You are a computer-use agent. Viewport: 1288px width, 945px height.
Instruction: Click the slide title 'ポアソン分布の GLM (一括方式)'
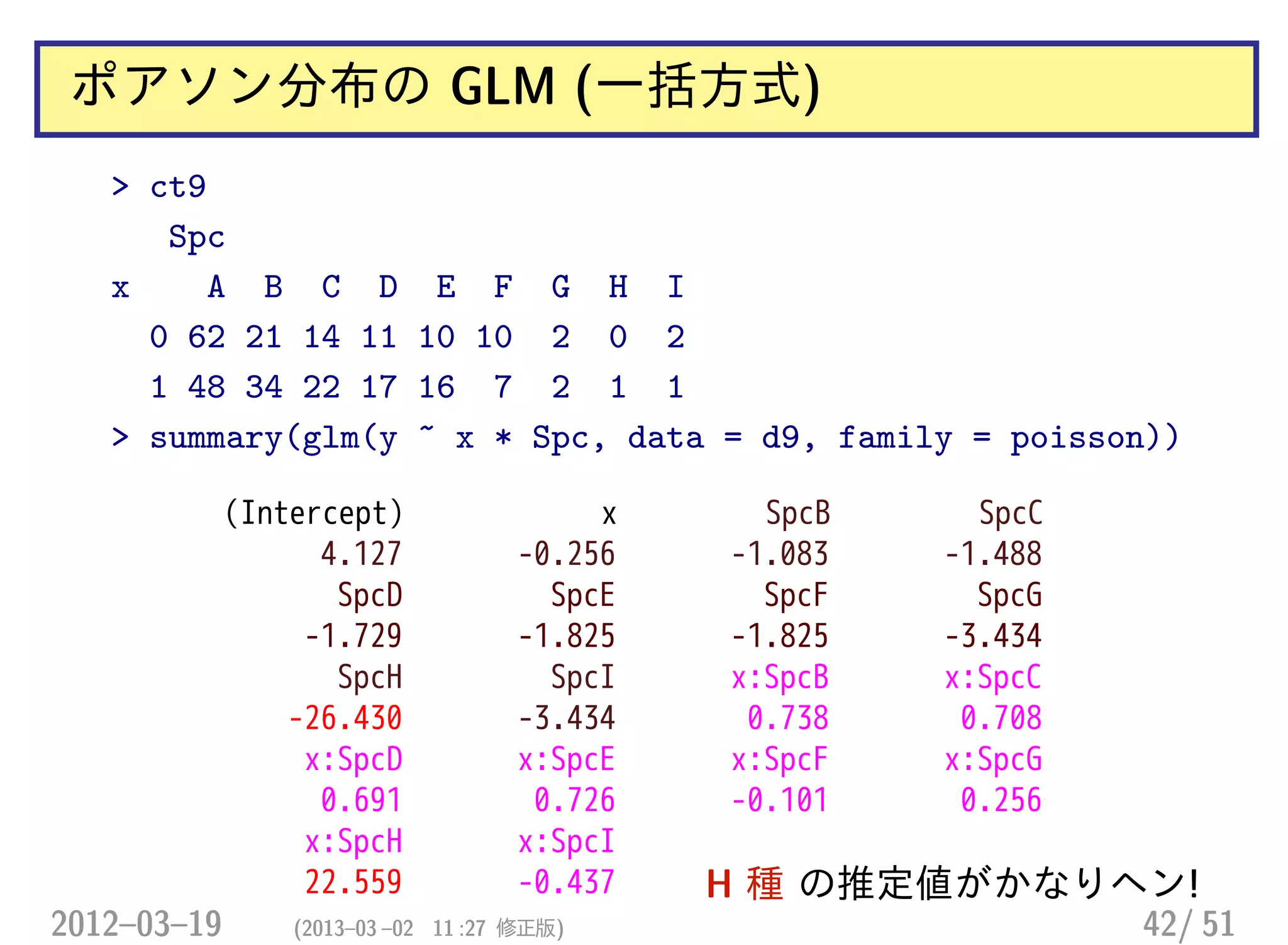pos(447,87)
